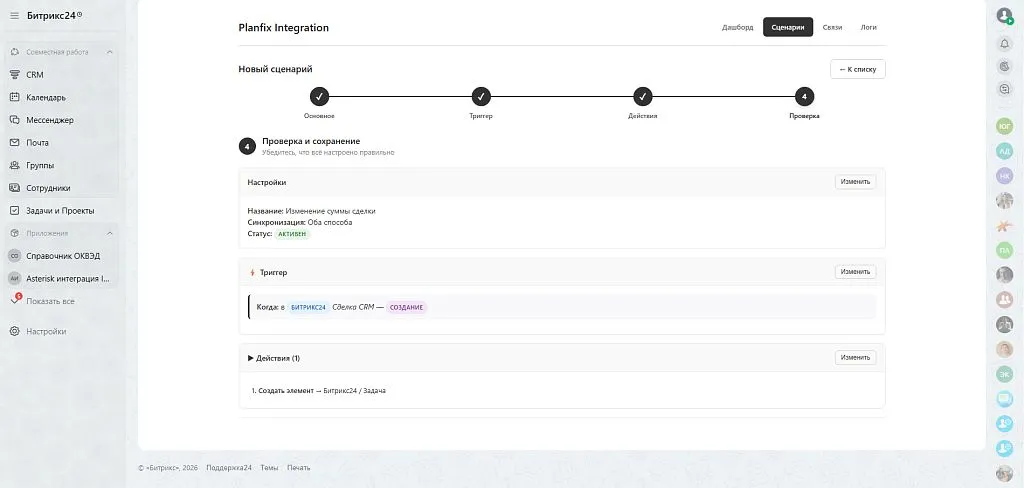This screenshot has height=488, width=1024.
Task: Click the Planfix Integration title
Action: click(283, 28)
